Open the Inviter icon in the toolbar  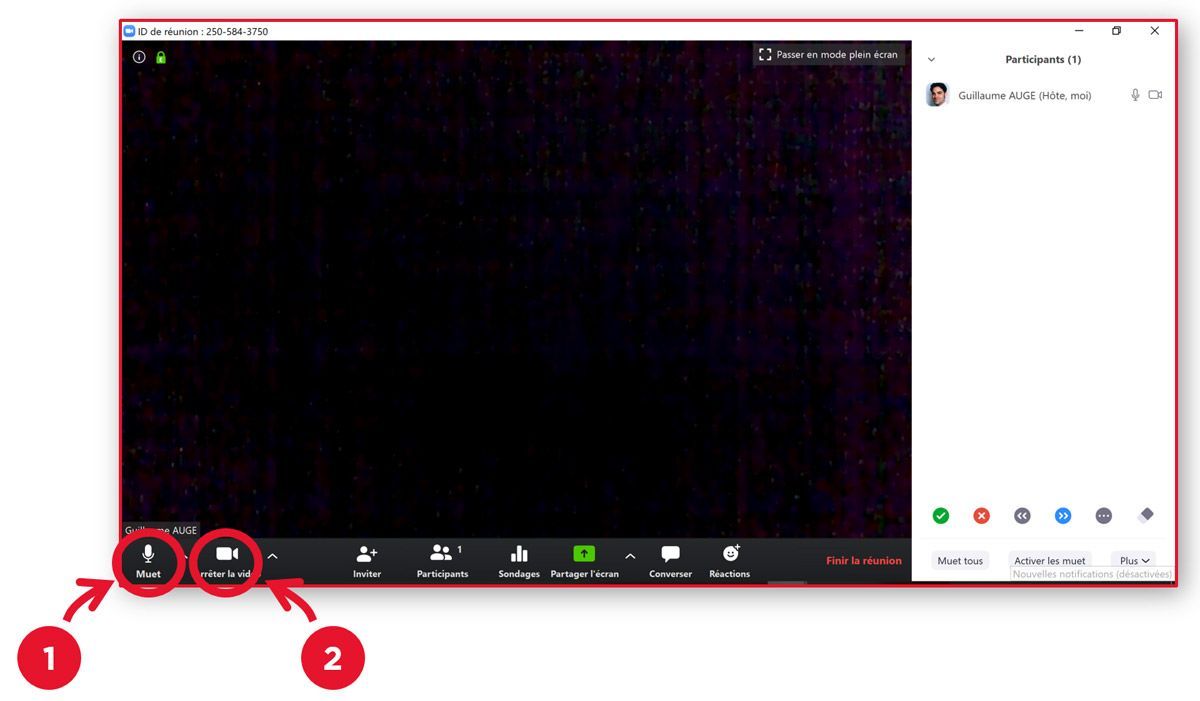coord(367,554)
